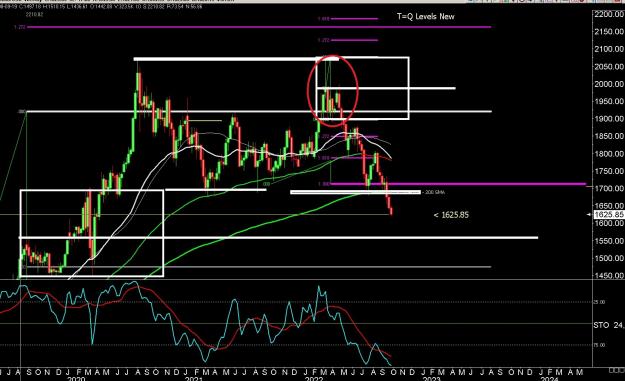Click the 1900.00 price axis label

pos(609,119)
